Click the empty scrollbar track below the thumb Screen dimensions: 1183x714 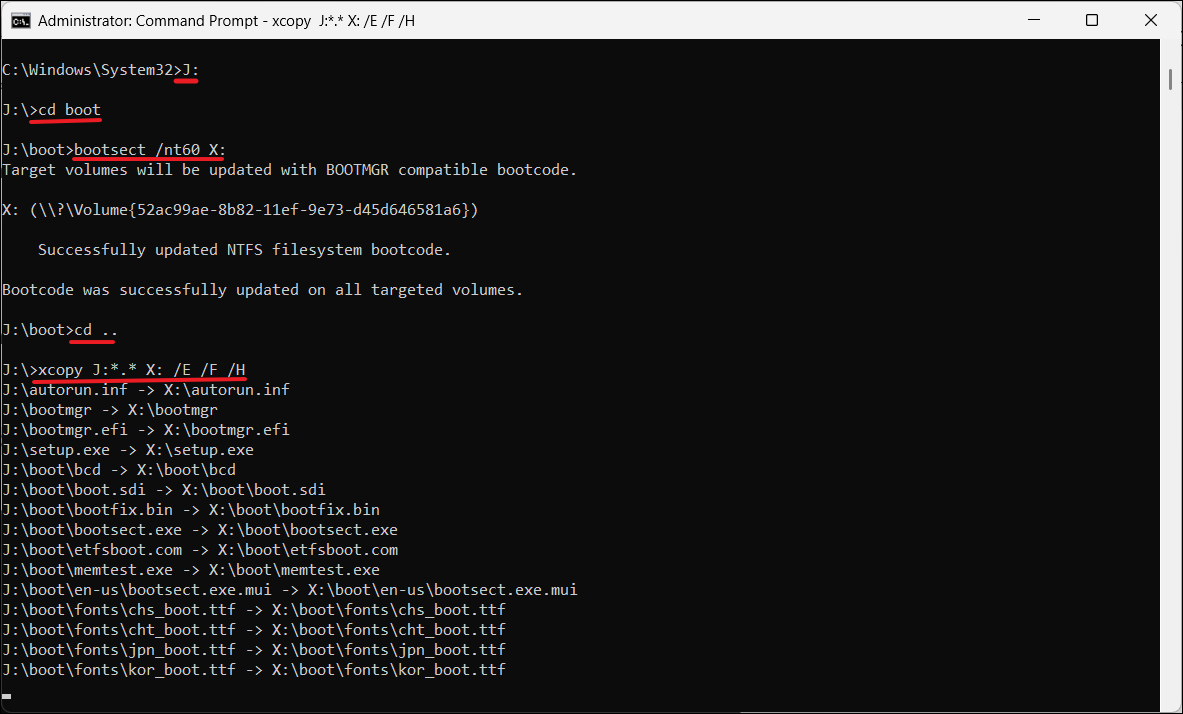[1170, 400]
